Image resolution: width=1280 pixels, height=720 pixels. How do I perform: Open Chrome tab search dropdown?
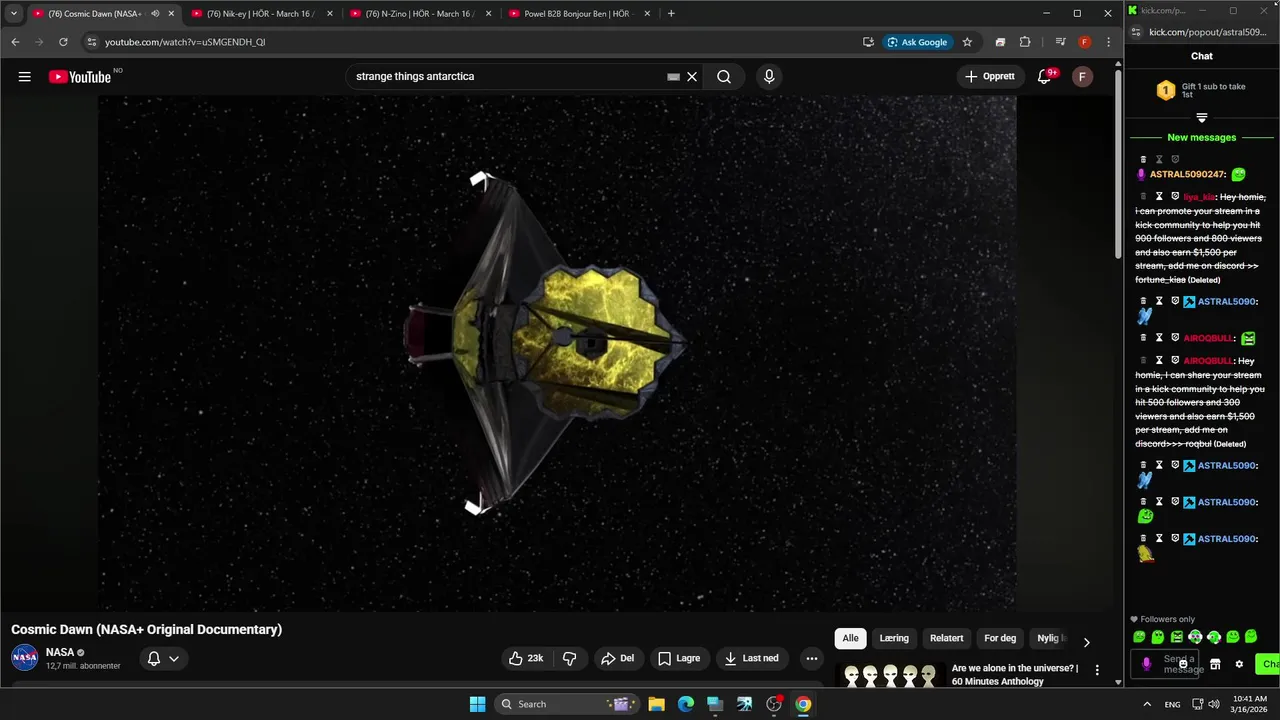pyautogui.click(x=13, y=14)
